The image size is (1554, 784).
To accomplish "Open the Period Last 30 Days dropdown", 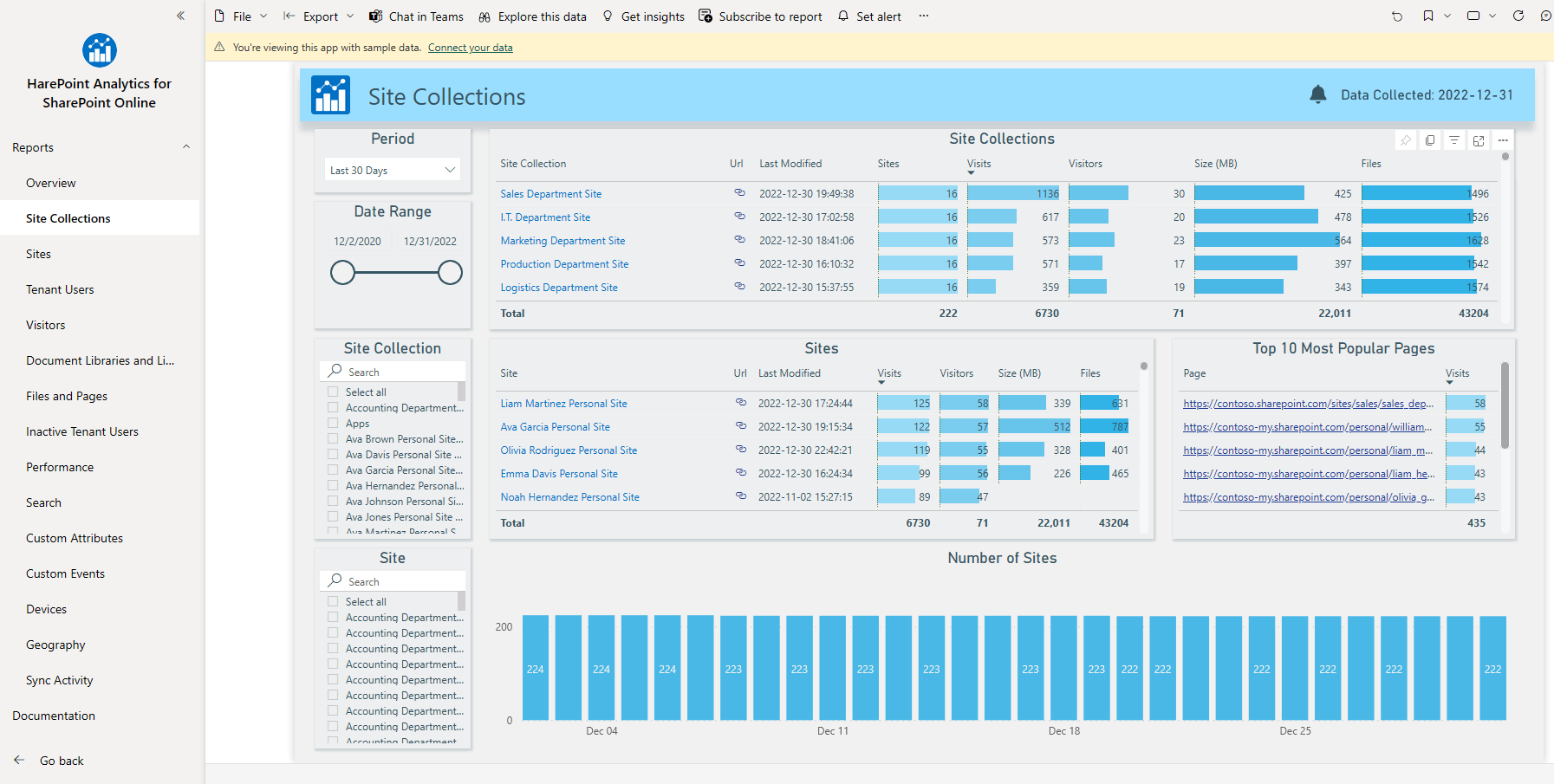I will [393, 170].
